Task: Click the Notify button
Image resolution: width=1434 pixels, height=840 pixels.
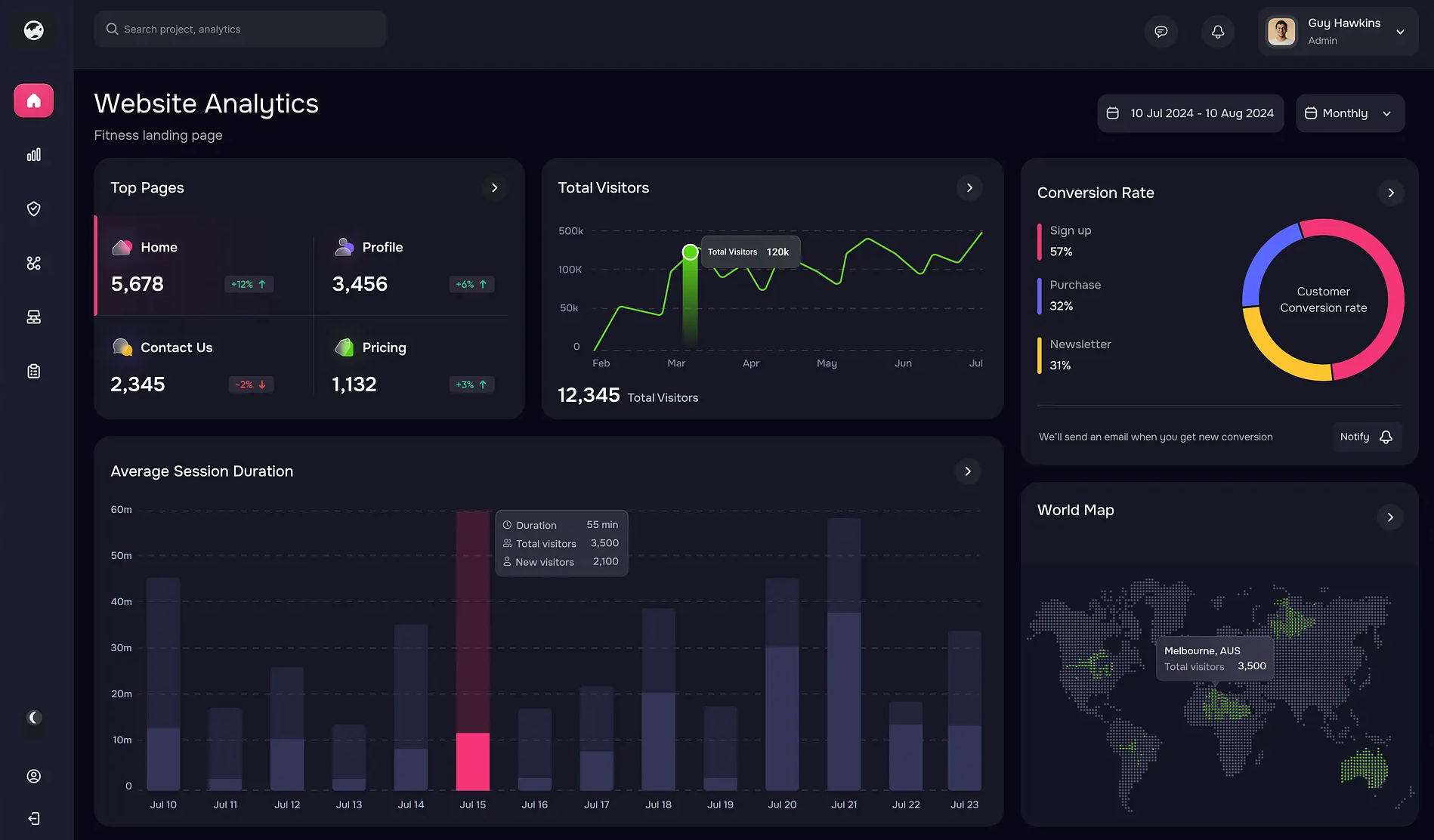Action: (x=1366, y=437)
